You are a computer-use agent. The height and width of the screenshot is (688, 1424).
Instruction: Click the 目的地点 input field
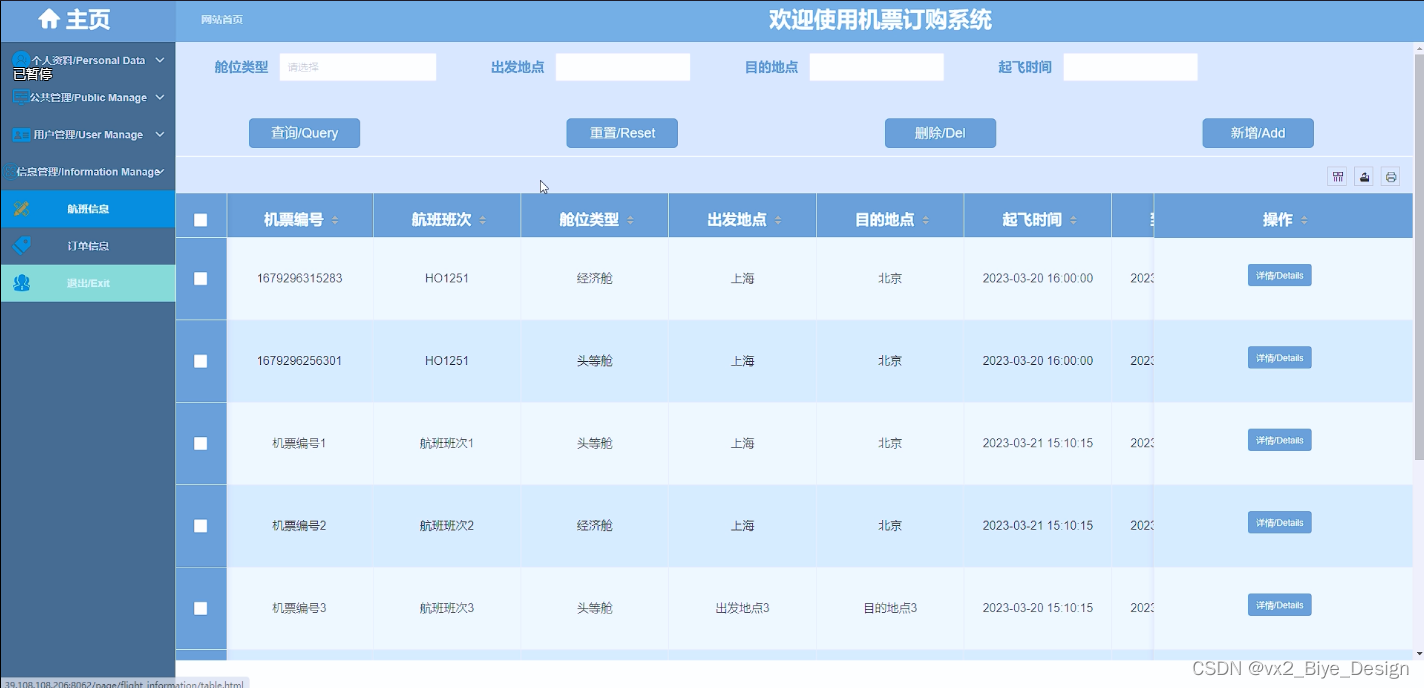[x=877, y=67]
